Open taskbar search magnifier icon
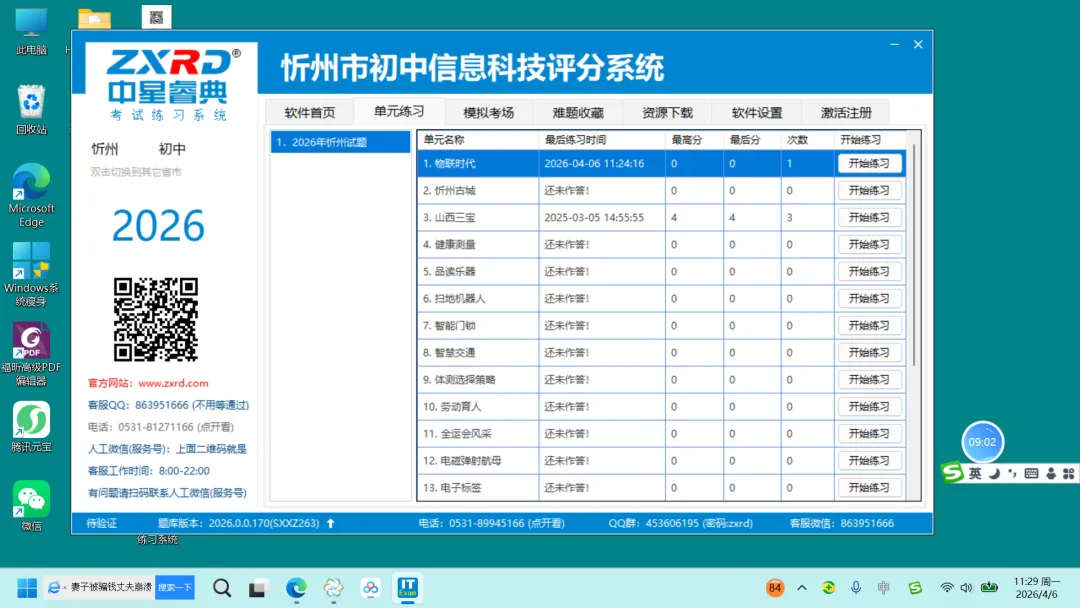 [x=222, y=588]
